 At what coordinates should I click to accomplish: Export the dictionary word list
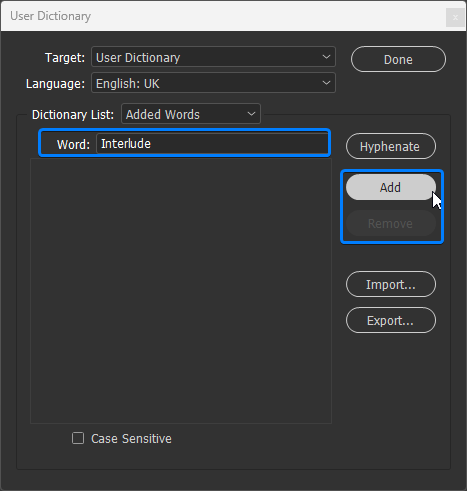(x=391, y=320)
